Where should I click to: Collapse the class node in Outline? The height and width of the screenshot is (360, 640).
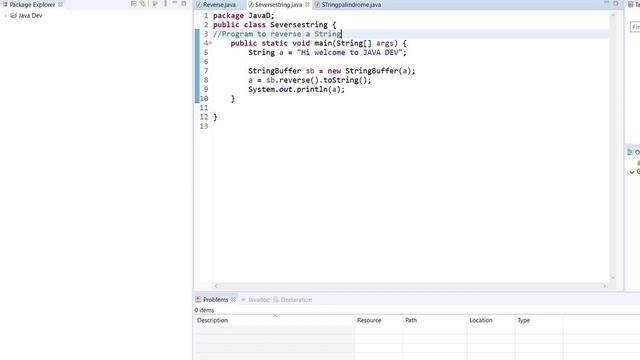pos(632,172)
